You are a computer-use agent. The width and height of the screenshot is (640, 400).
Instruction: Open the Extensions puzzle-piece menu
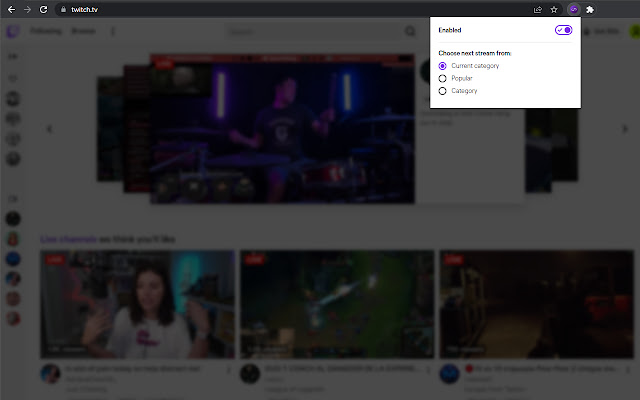click(590, 9)
